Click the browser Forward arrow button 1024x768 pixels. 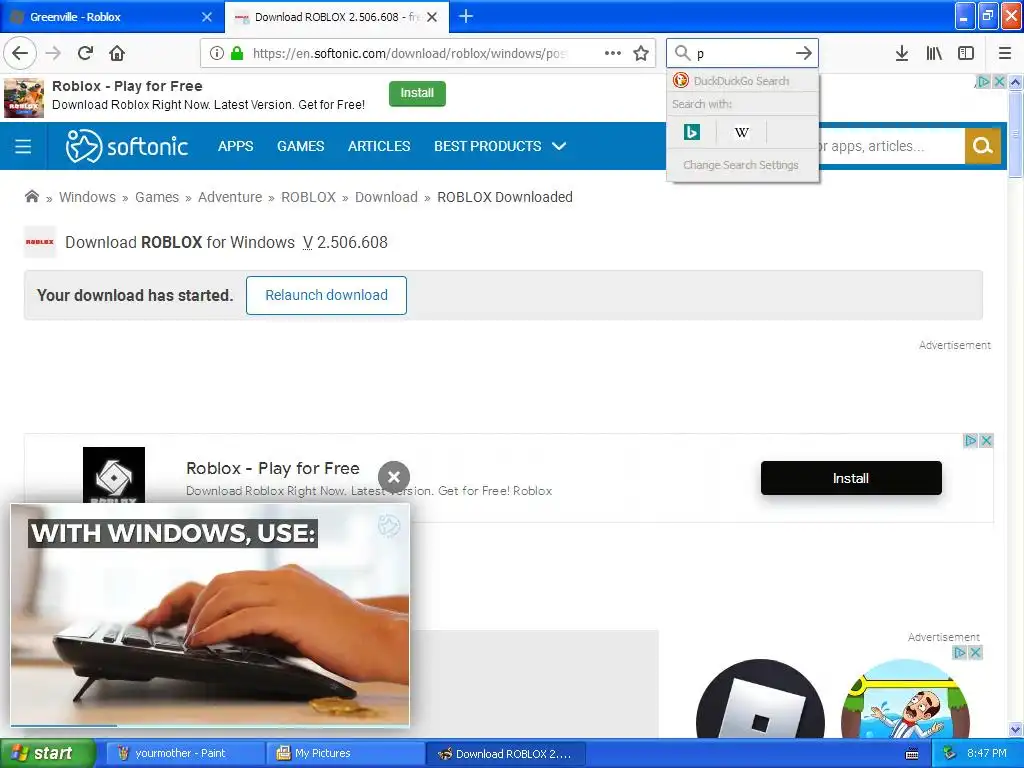54,53
